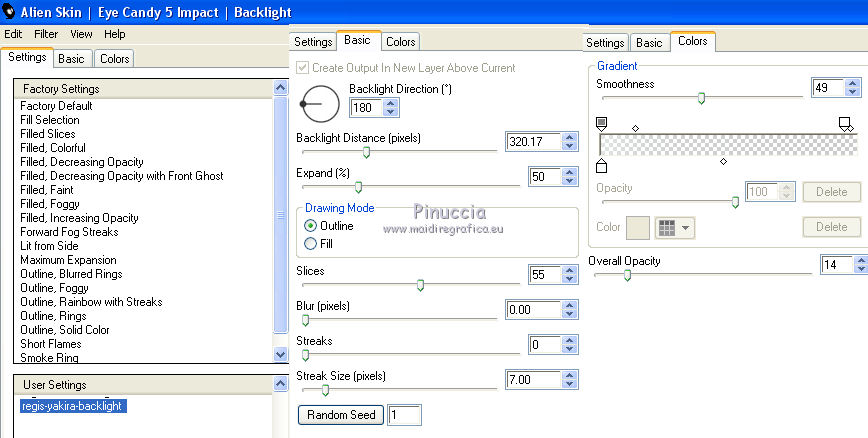This screenshot has height=438, width=868.
Task: Select the Outline, Rainbow with Streaks preset
Action: coord(91,302)
